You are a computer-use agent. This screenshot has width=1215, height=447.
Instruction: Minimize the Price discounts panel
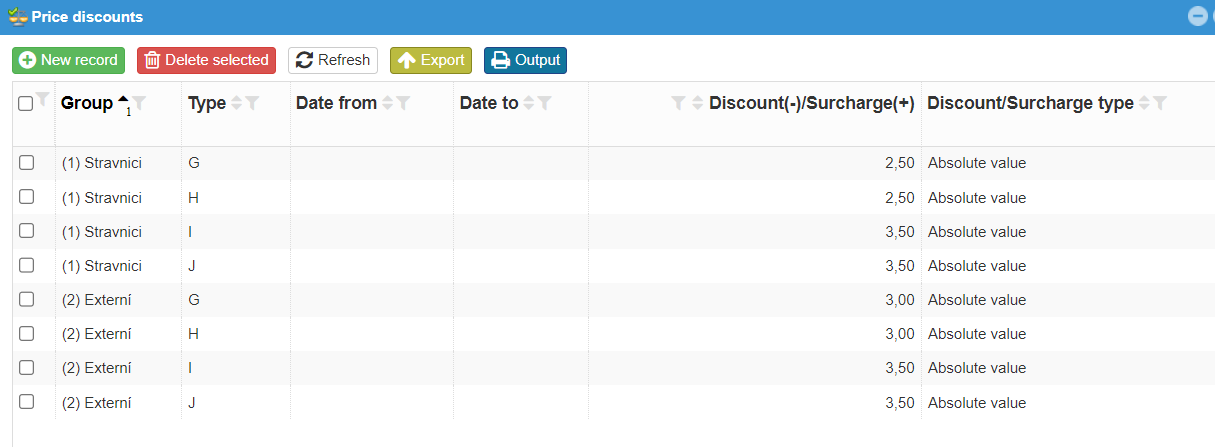(x=1197, y=16)
